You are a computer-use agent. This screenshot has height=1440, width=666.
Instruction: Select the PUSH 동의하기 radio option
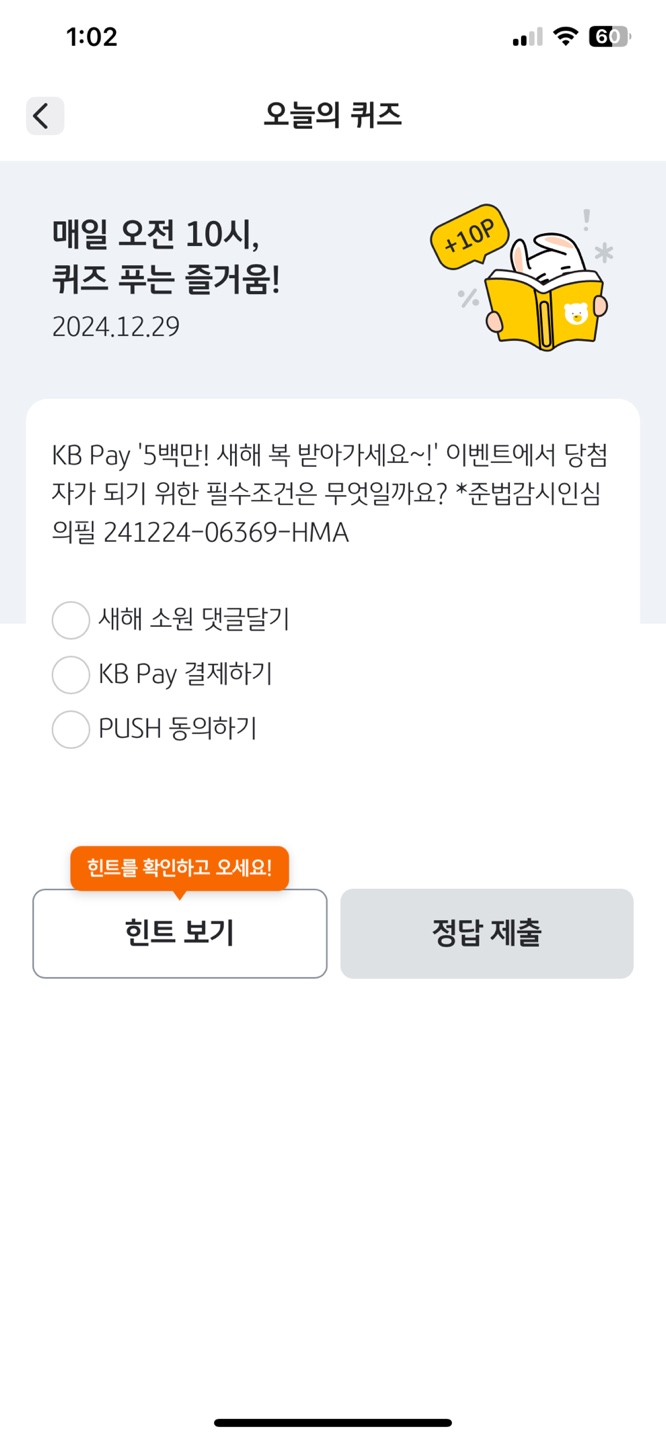click(x=71, y=729)
